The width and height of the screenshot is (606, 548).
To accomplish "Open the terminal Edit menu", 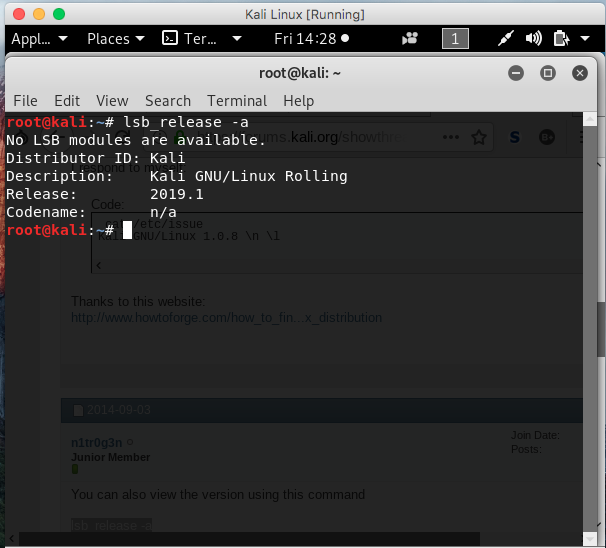I will (x=67, y=101).
